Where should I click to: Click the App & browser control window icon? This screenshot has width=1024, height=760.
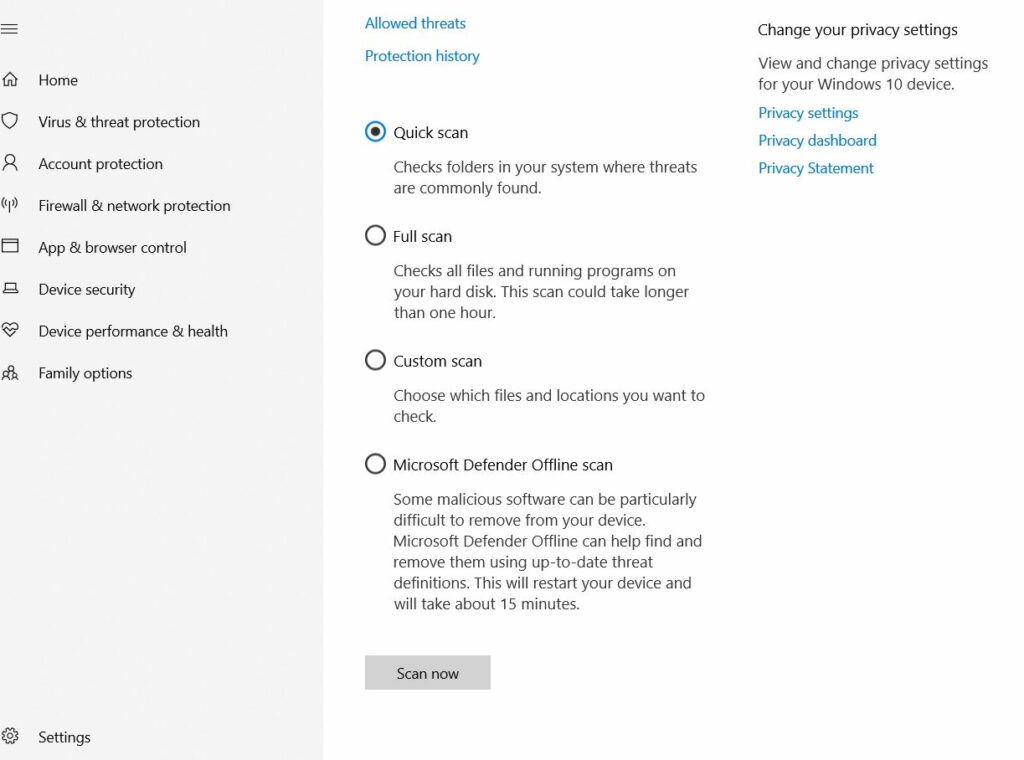[x=10, y=247]
